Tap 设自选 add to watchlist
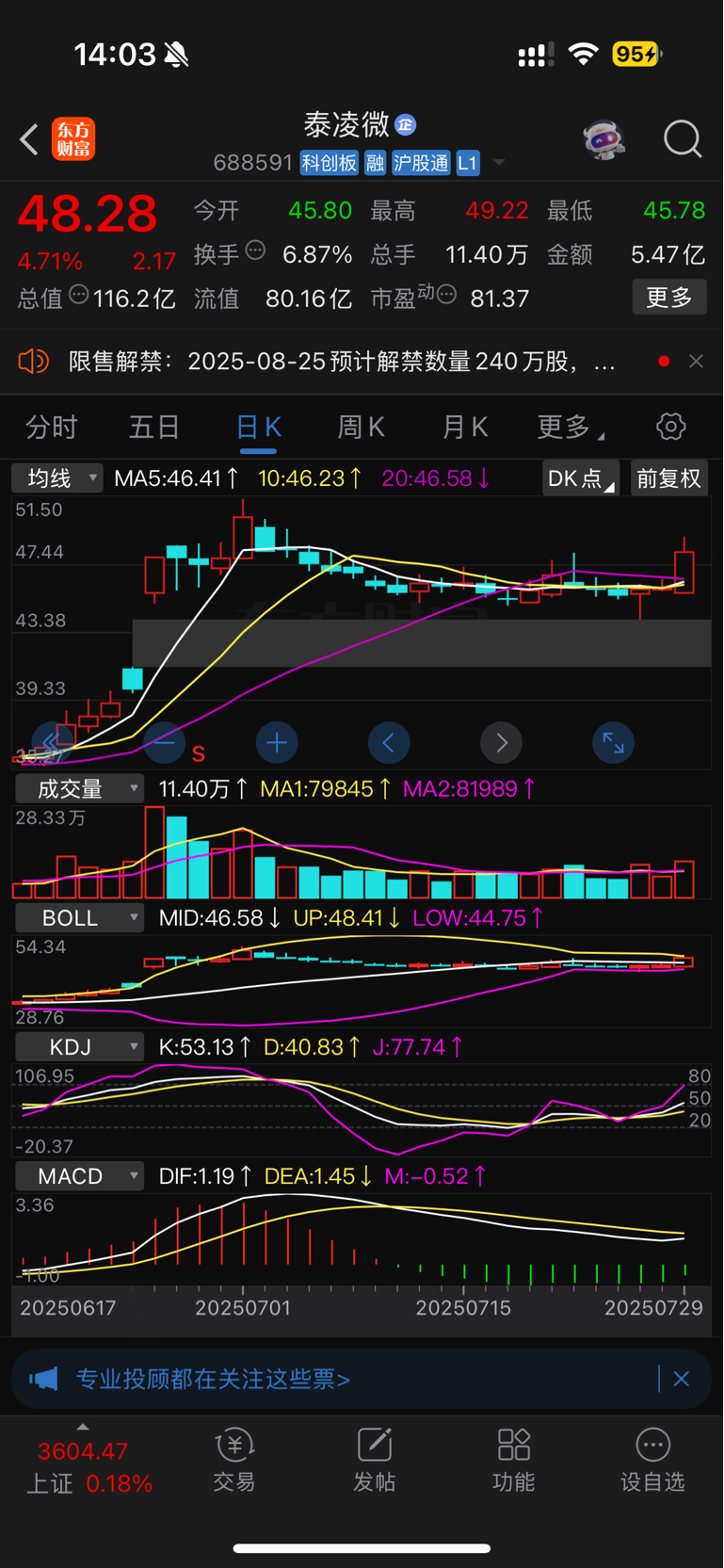The image size is (724, 1568). pos(652,1461)
